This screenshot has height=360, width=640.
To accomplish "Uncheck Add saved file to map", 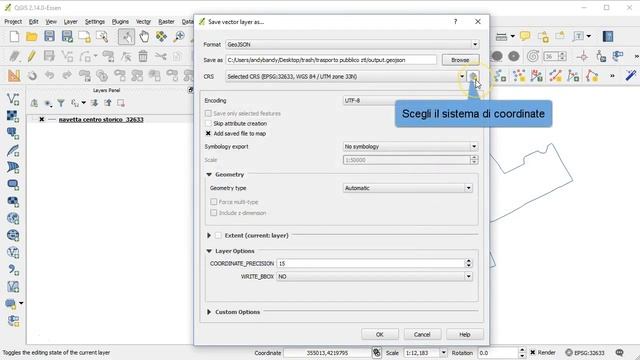I will (208, 133).
